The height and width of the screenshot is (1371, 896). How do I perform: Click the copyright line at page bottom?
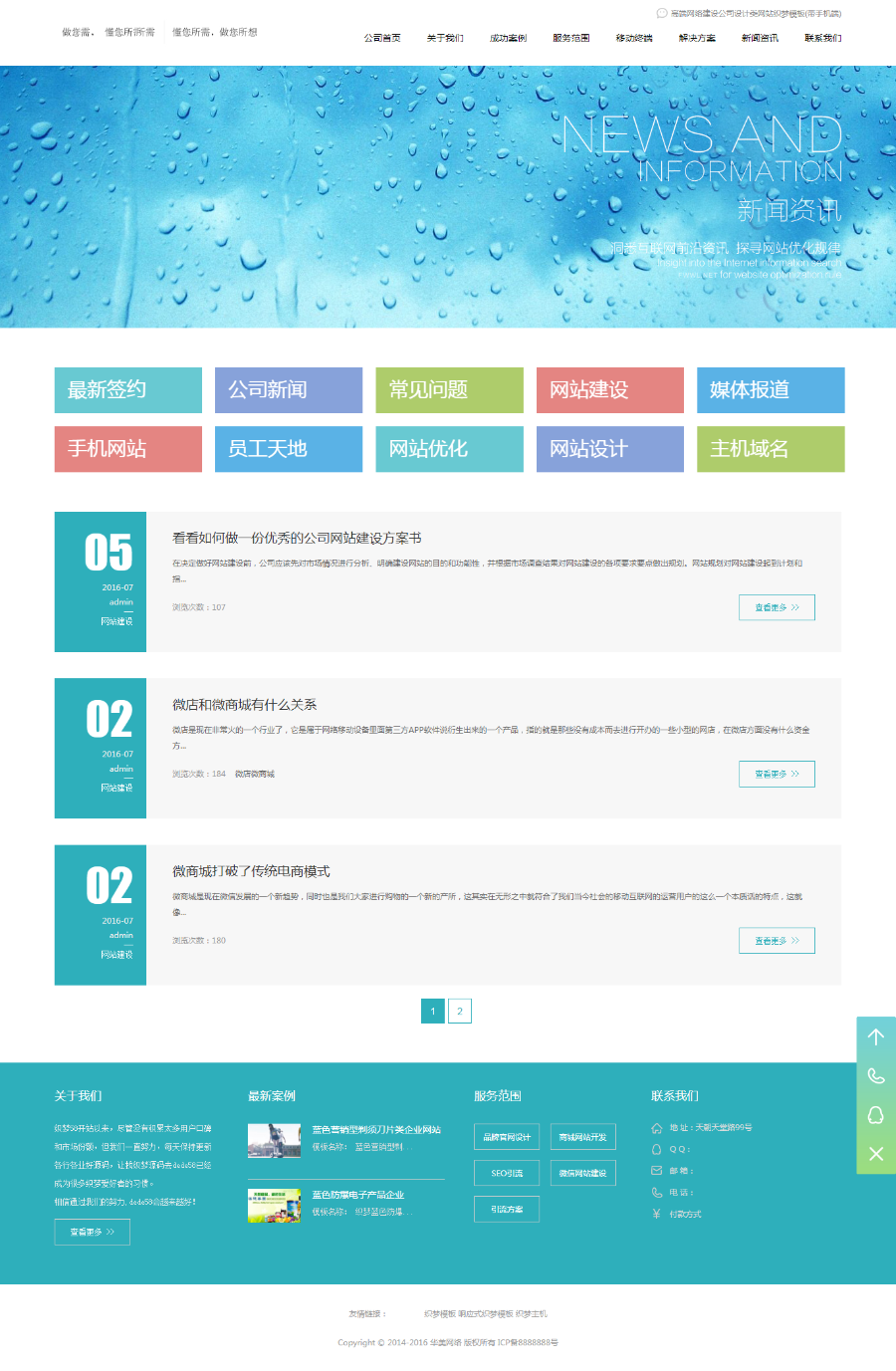click(448, 1342)
